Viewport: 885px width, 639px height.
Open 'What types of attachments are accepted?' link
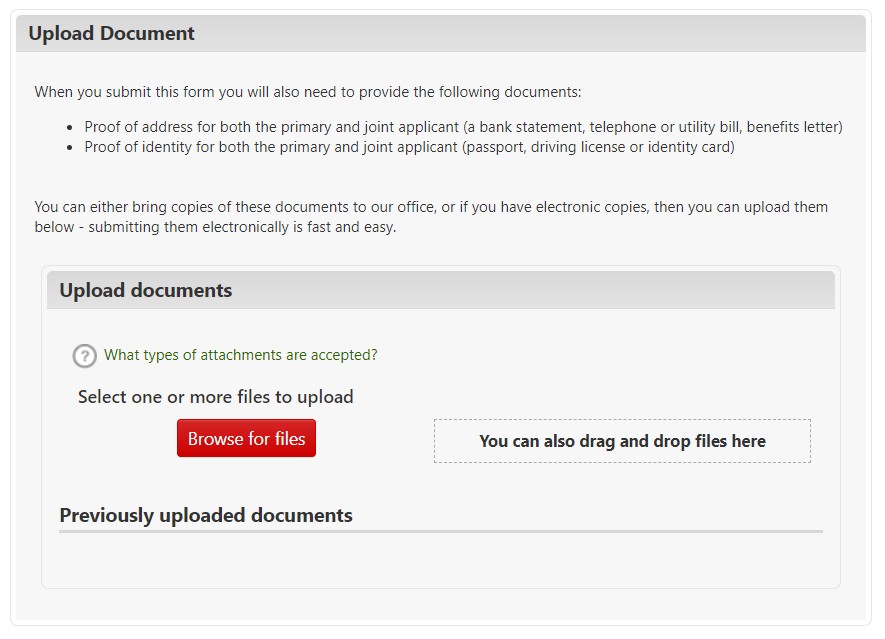(241, 355)
